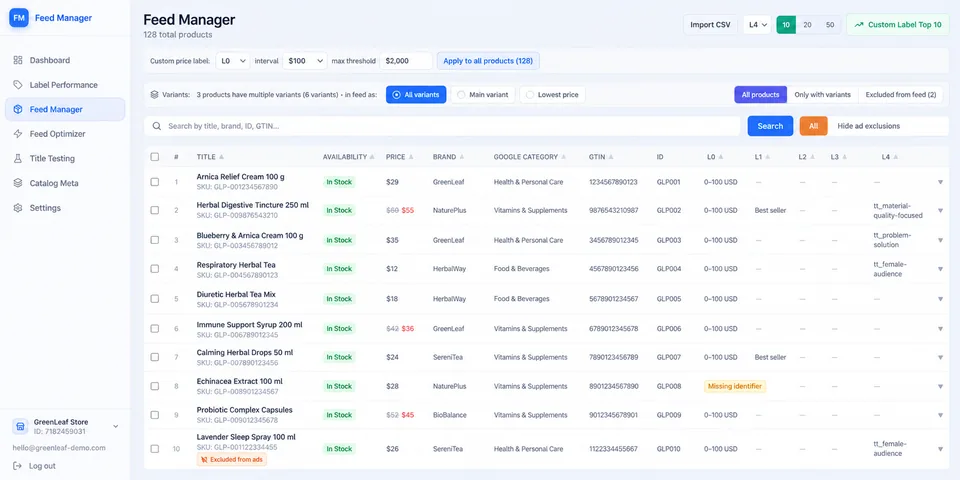Expand the Diuretic Herbal Tea Mix row arrow
The height and width of the screenshot is (480, 960).
940,299
